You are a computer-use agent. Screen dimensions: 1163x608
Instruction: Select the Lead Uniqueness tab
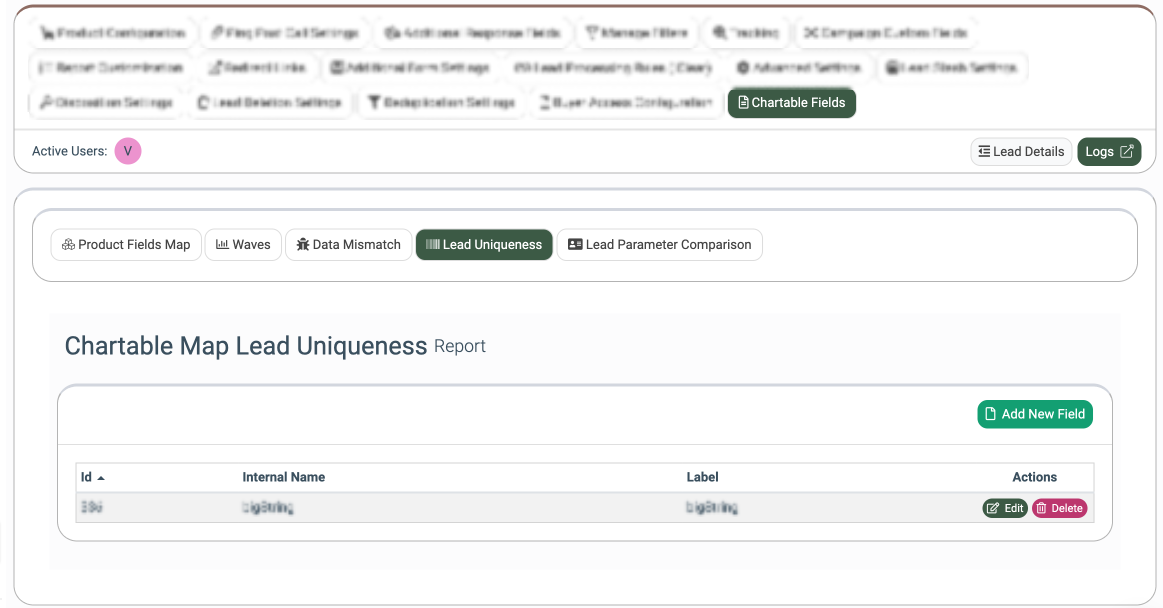pyautogui.click(x=484, y=245)
